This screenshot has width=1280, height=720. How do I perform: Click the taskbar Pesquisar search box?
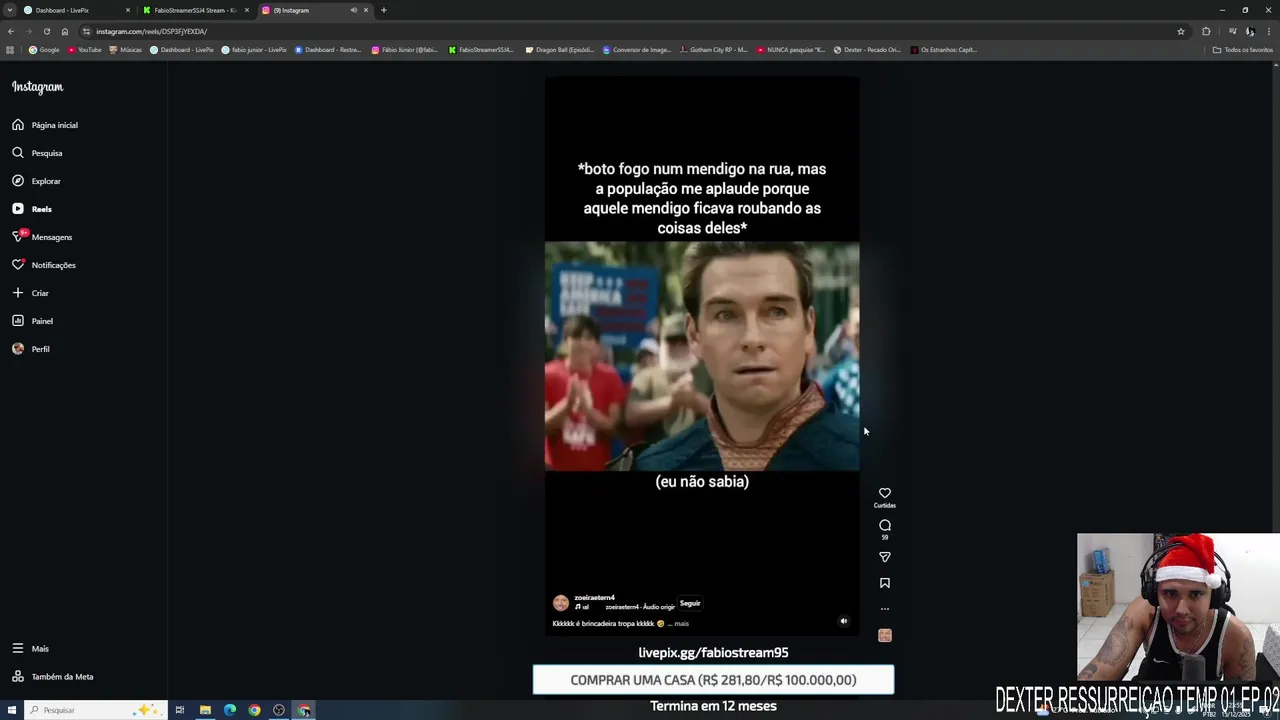pos(92,710)
